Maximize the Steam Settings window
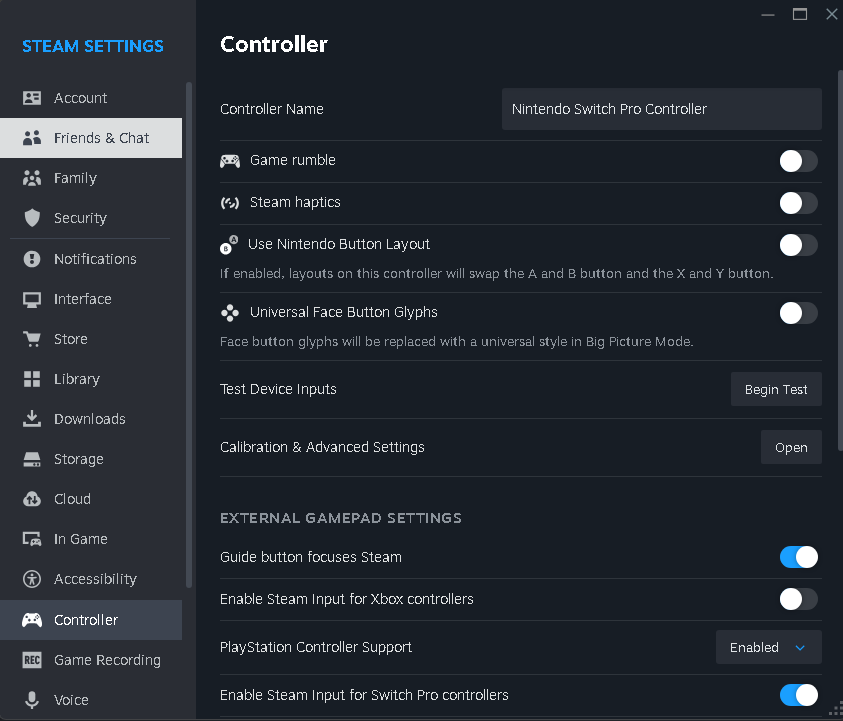Image resolution: width=843 pixels, height=721 pixels. pos(800,15)
